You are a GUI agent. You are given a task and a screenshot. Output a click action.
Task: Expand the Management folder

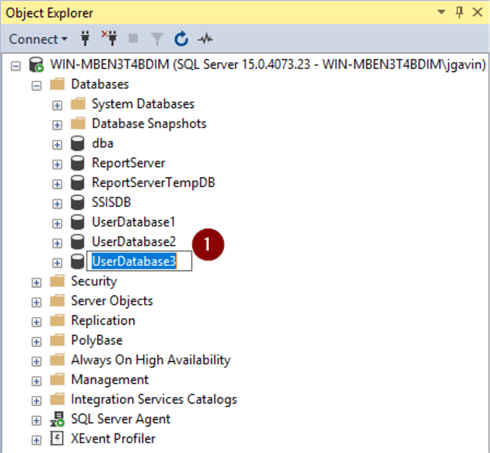[x=36, y=381]
